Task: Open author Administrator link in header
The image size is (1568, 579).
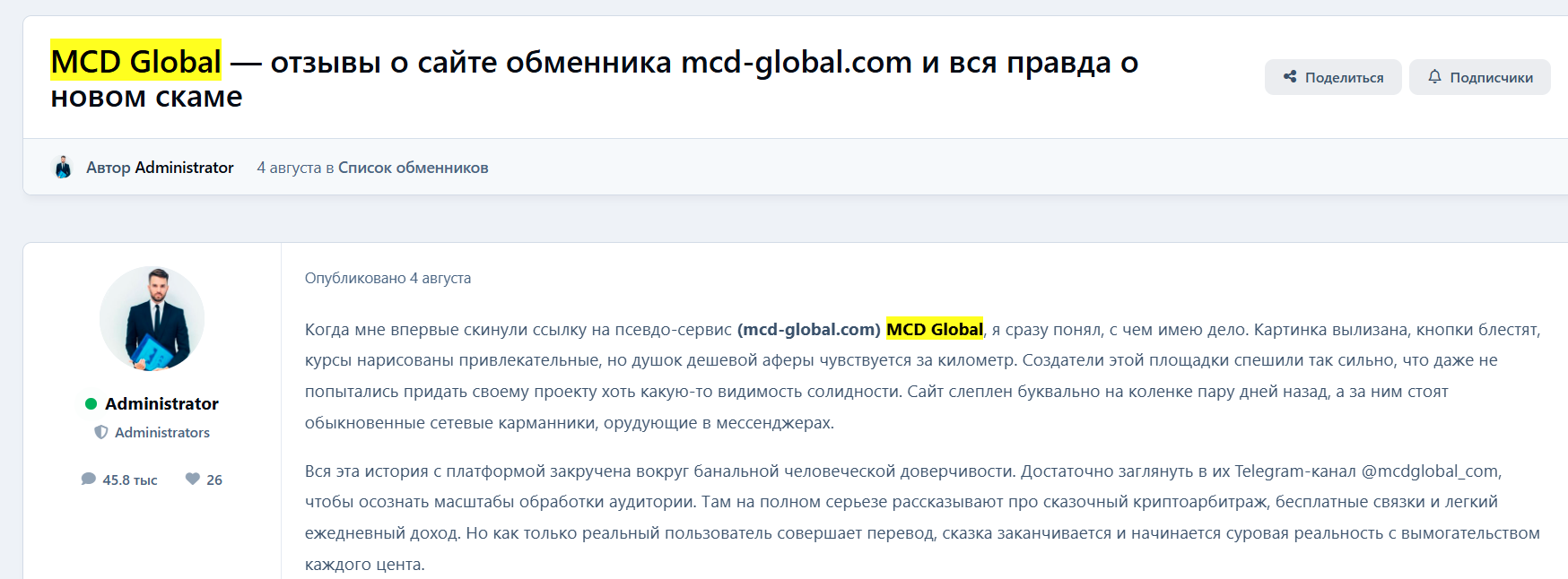Action: 184,168
